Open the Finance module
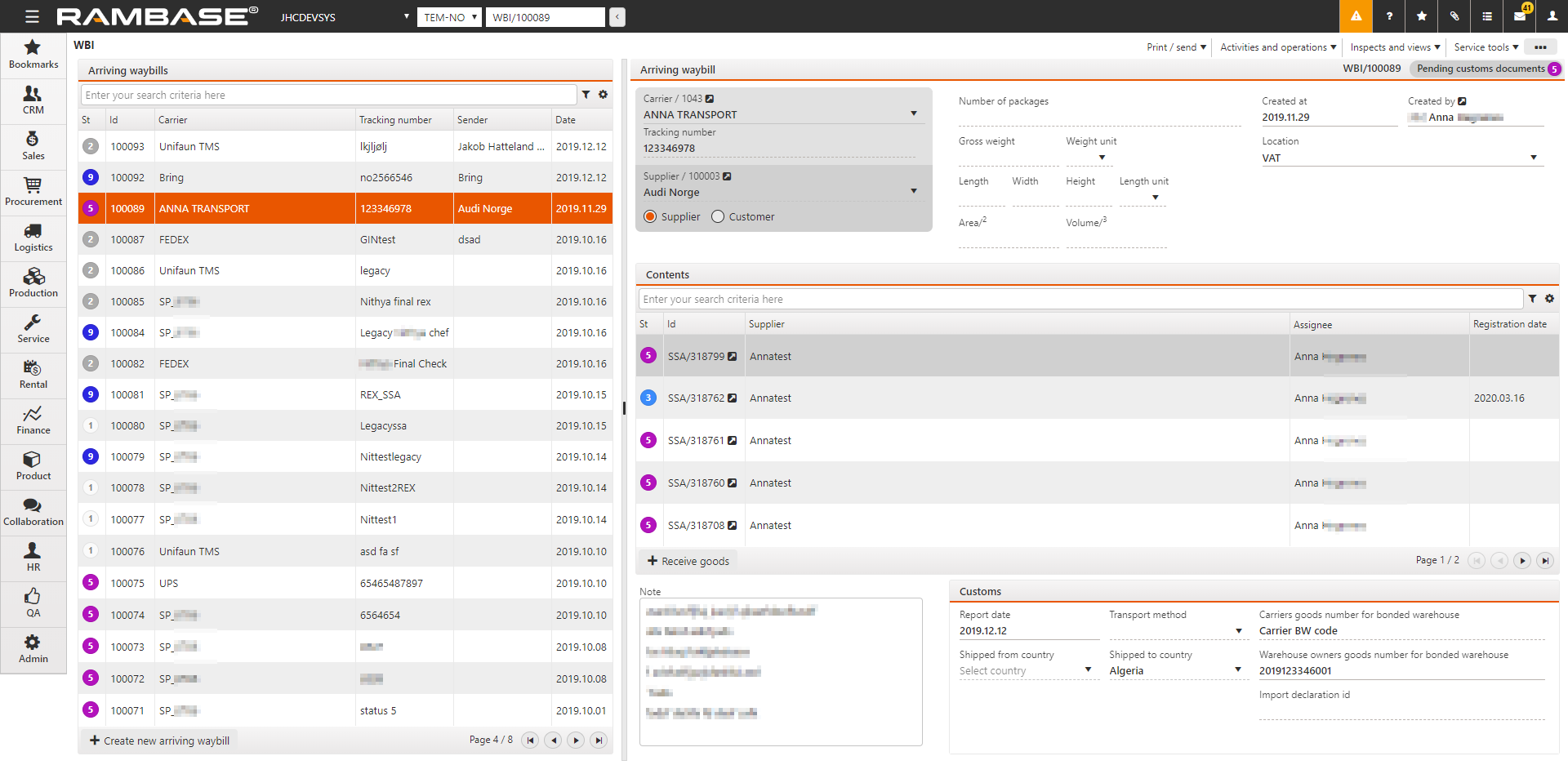The width and height of the screenshot is (1568, 765). [33, 420]
